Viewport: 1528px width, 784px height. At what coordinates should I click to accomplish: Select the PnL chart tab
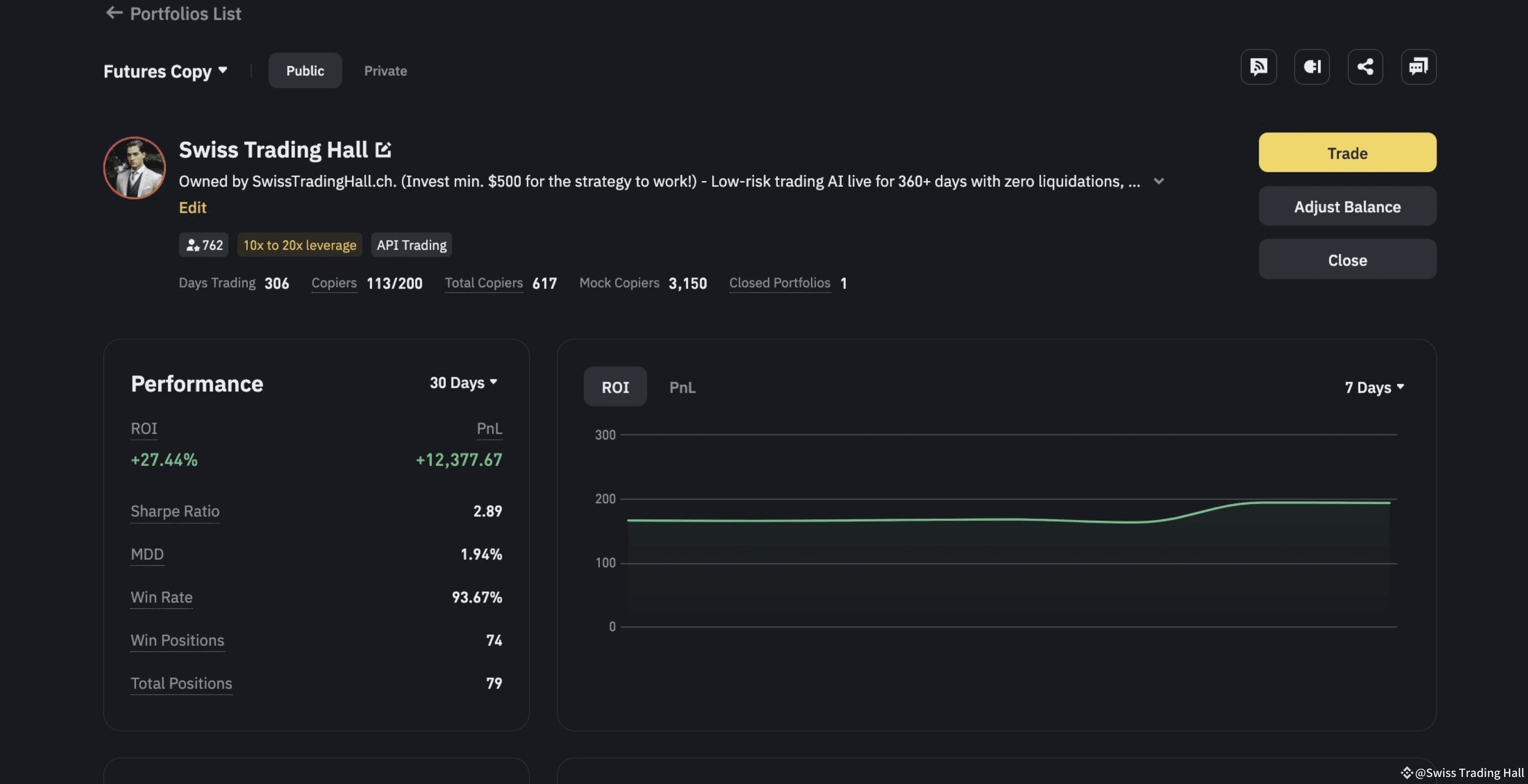tap(682, 387)
